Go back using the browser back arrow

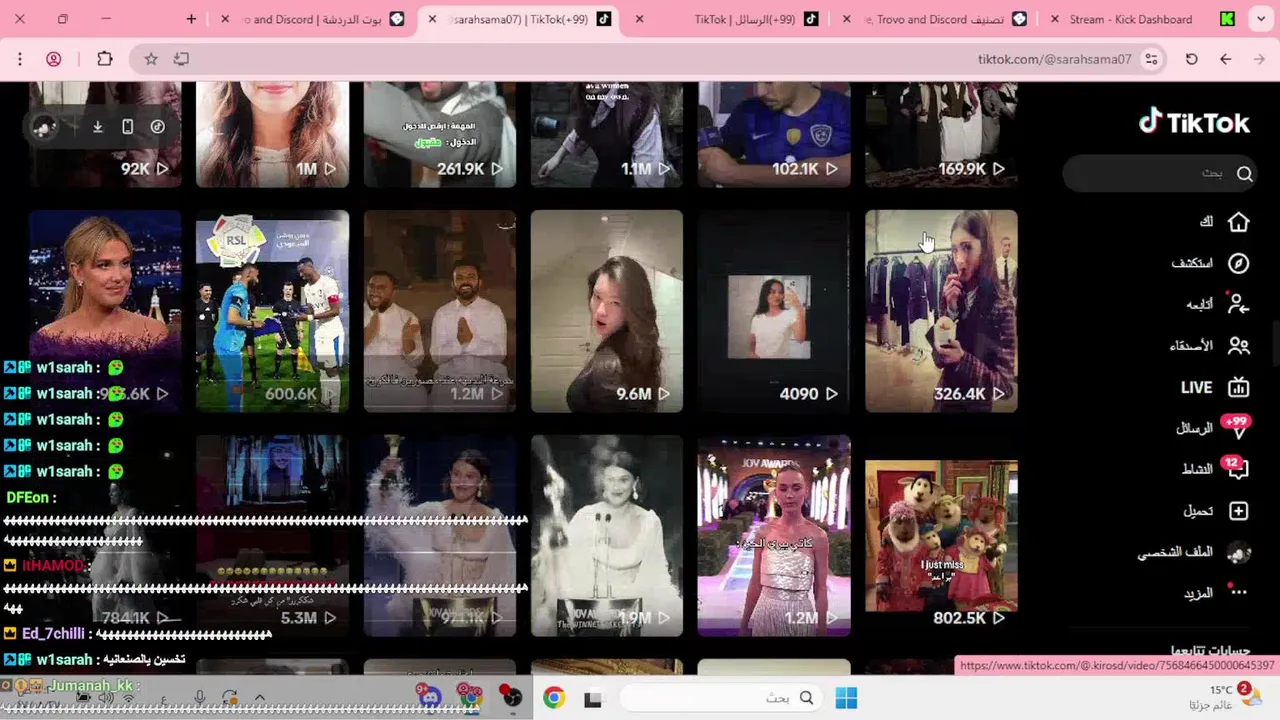(1225, 59)
